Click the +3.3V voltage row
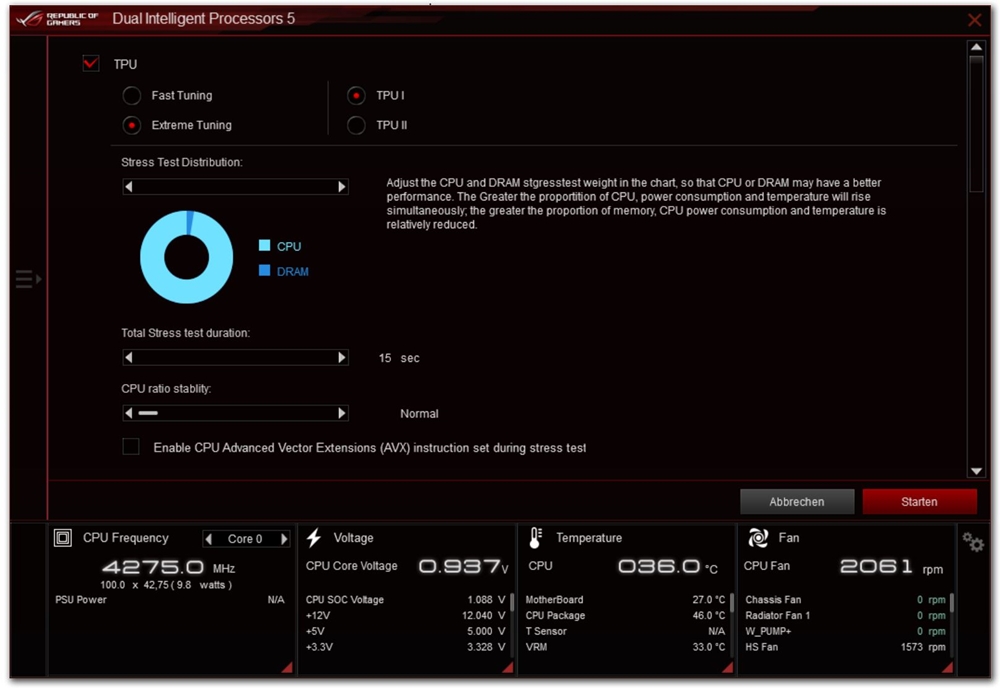 point(405,647)
